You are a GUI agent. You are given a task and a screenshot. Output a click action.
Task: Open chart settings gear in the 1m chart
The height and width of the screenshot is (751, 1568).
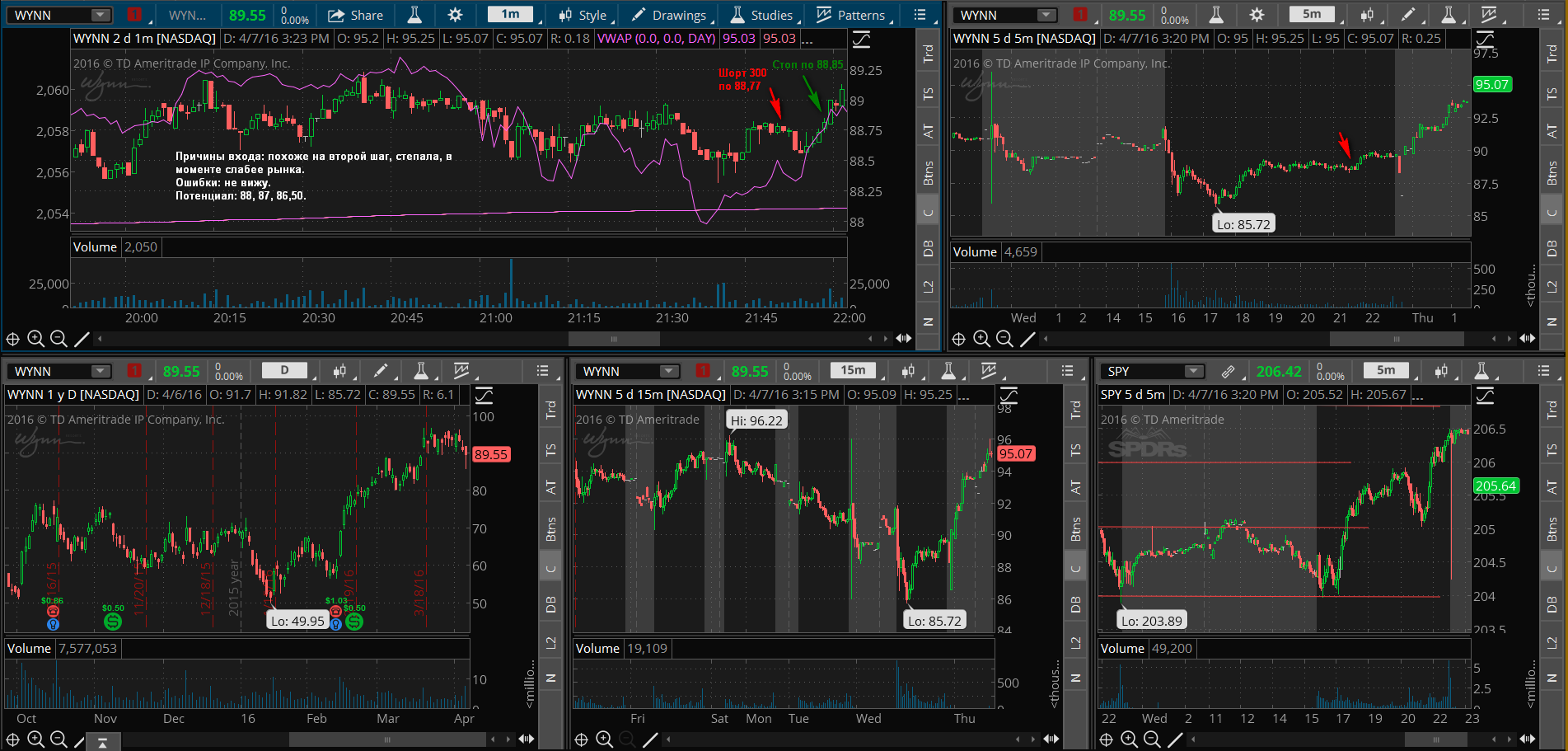click(x=455, y=15)
